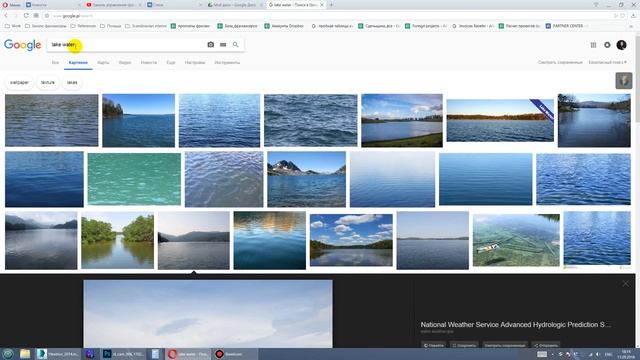
Task: Open the 'Настройки' settings menu
Action: point(195,62)
